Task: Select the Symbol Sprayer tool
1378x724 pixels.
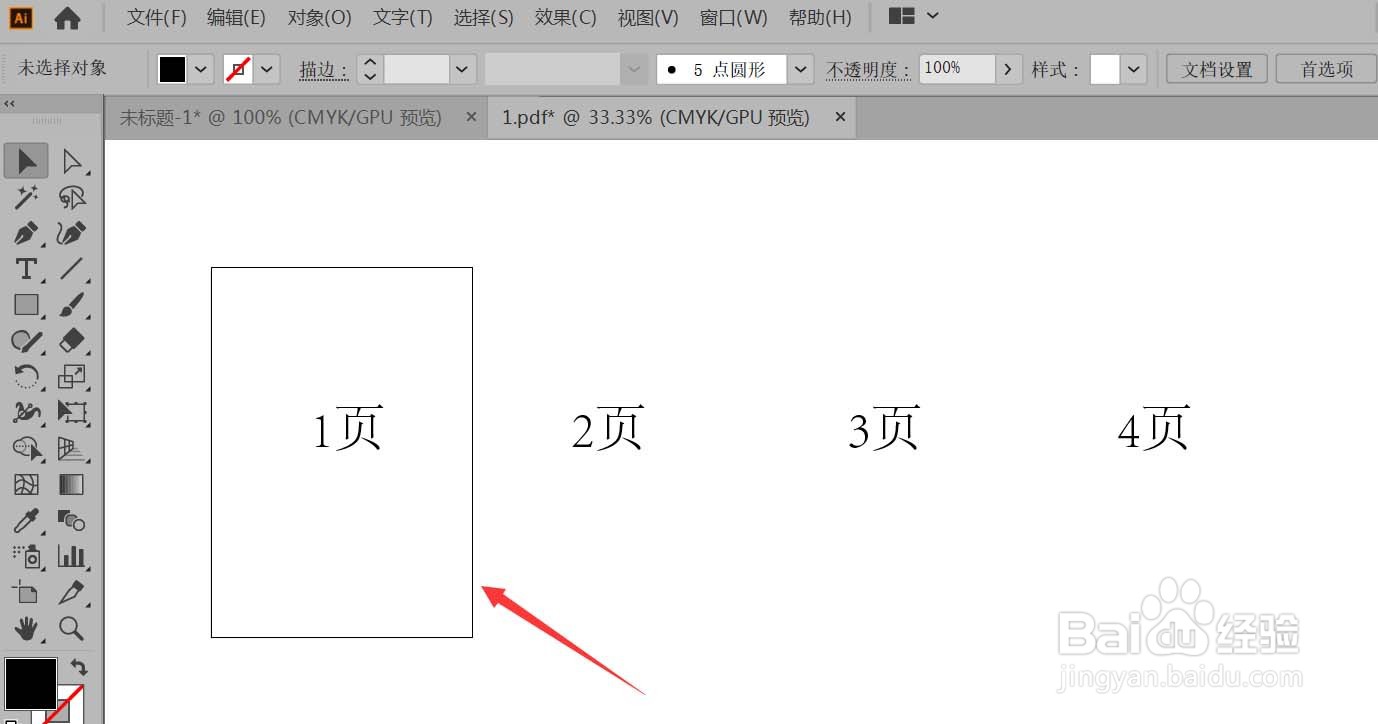Action: pos(26,557)
